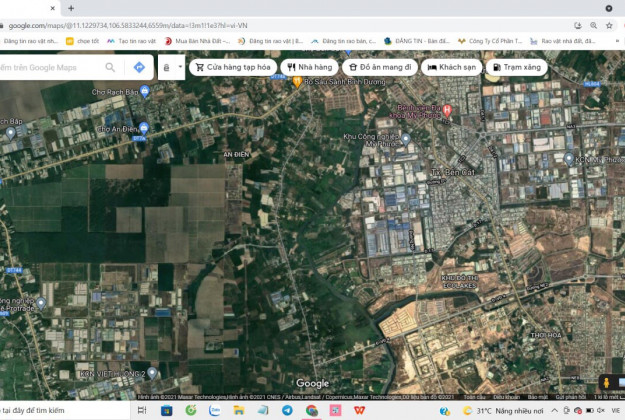
Task: Select the Khách sạn filter chip
Action: (451, 67)
